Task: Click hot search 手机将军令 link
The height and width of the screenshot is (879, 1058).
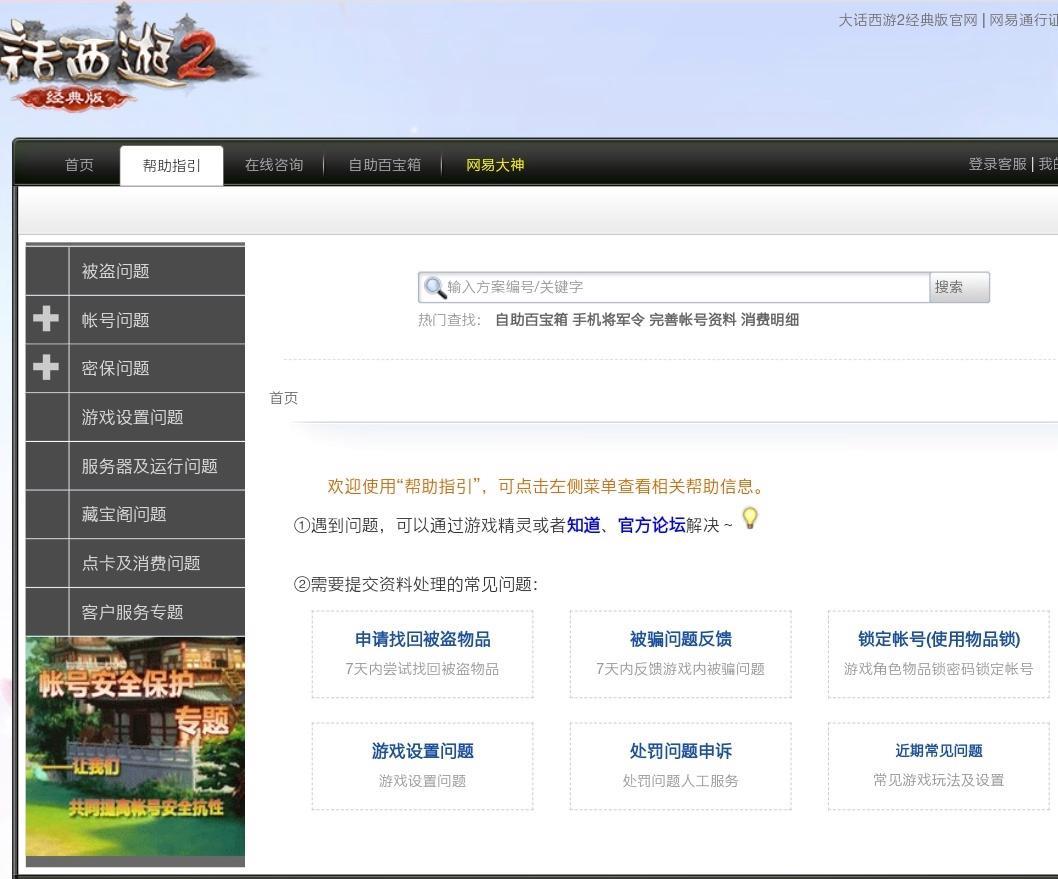Action: point(608,320)
